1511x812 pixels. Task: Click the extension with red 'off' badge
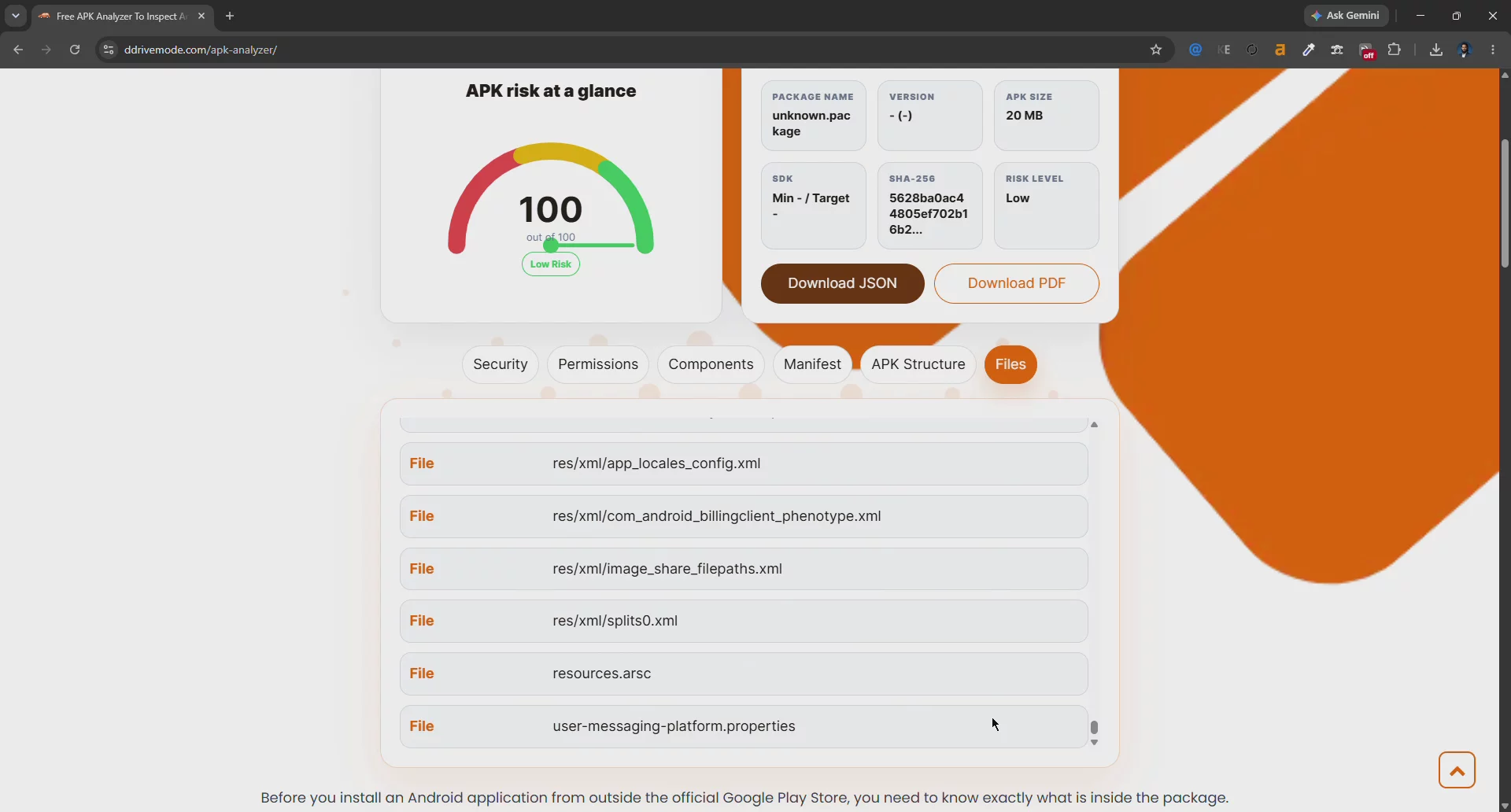tap(1367, 51)
